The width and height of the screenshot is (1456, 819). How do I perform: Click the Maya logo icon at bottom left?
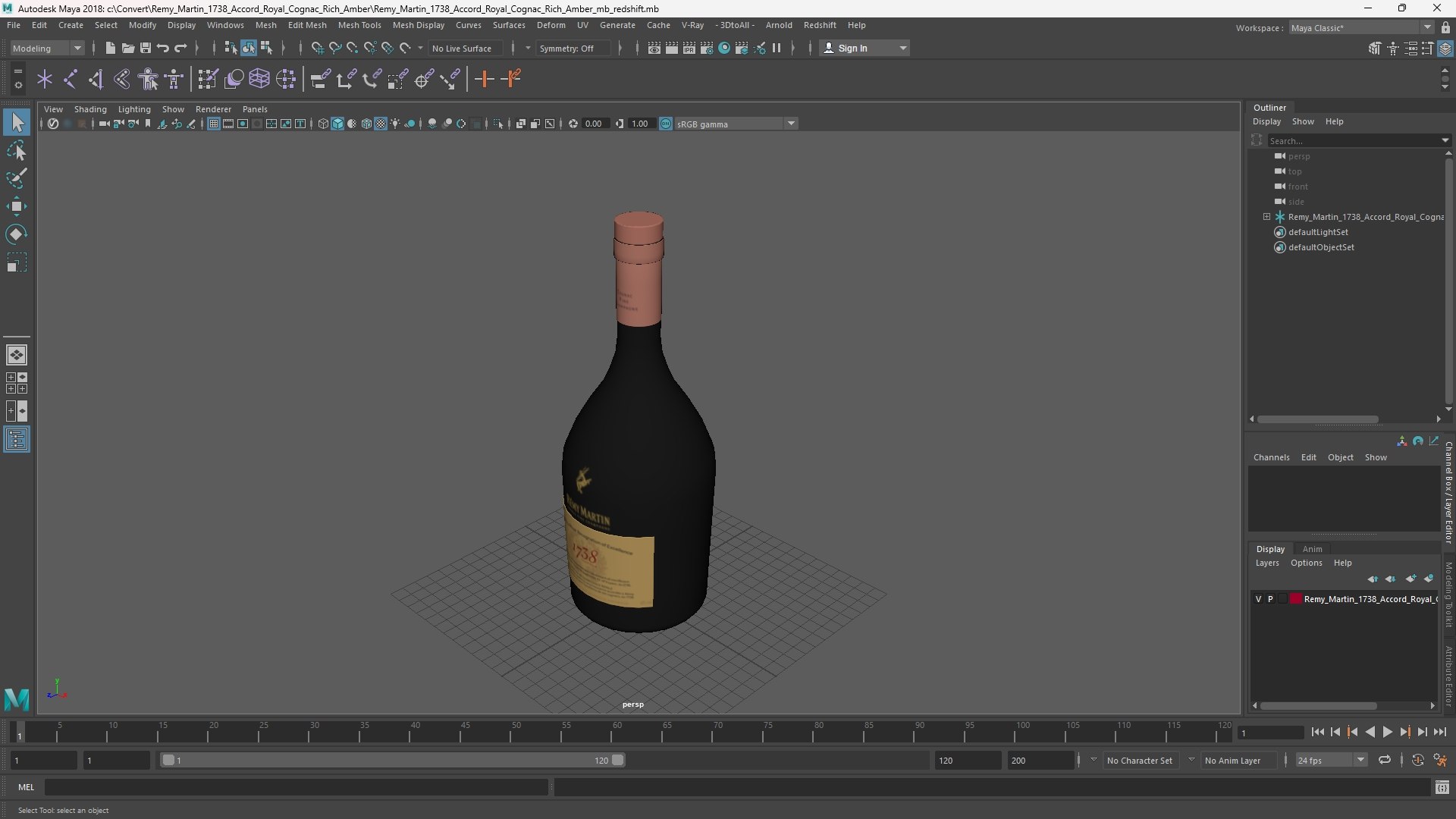(17, 698)
